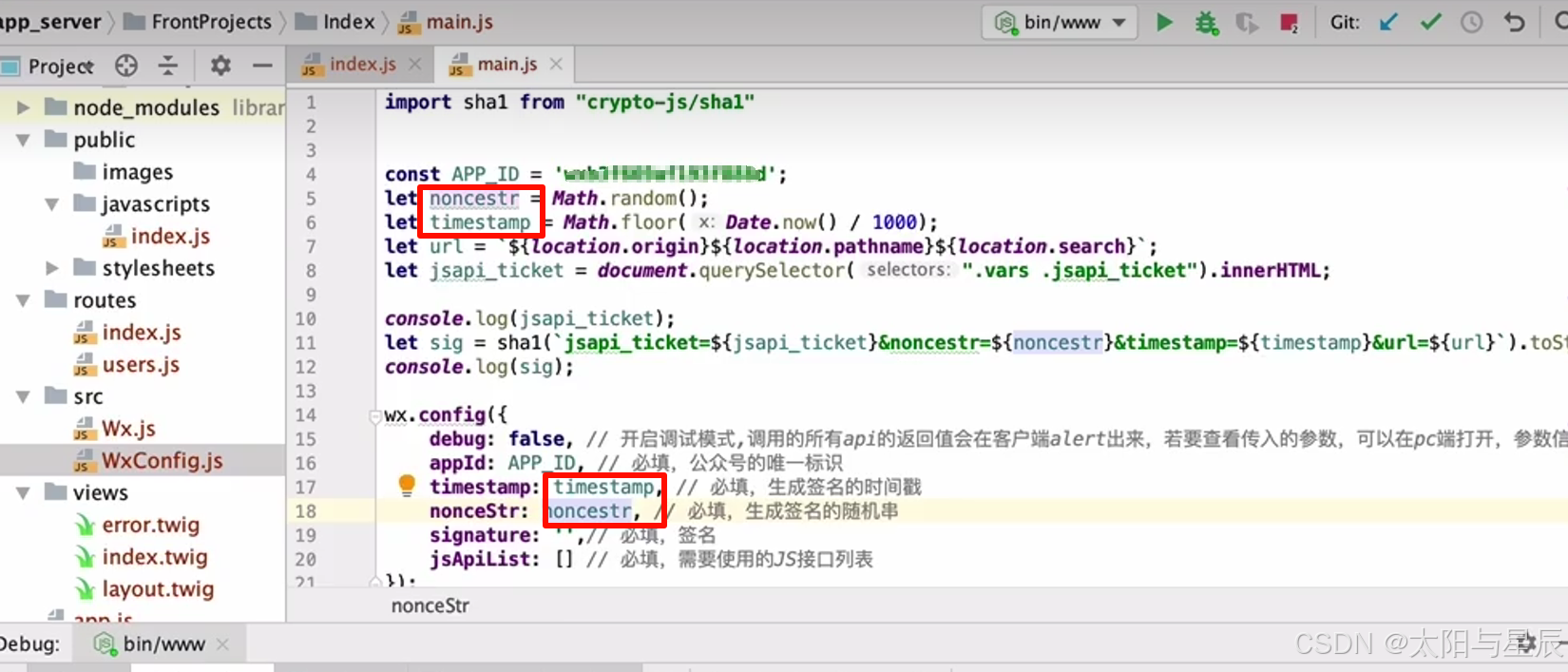Click debug: false on line 15

[x=501, y=439]
